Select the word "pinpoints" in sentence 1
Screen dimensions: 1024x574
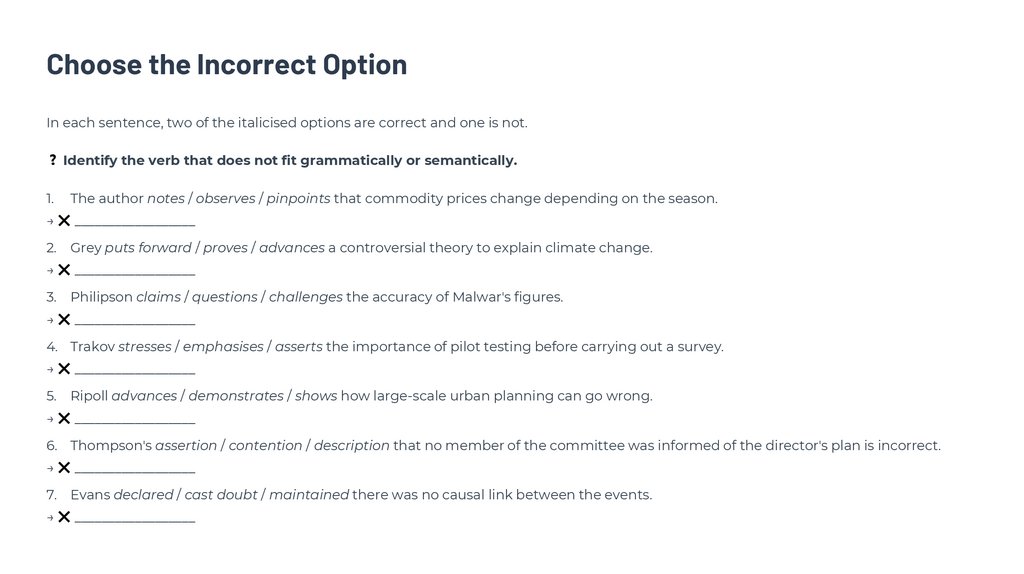coord(298,199)
